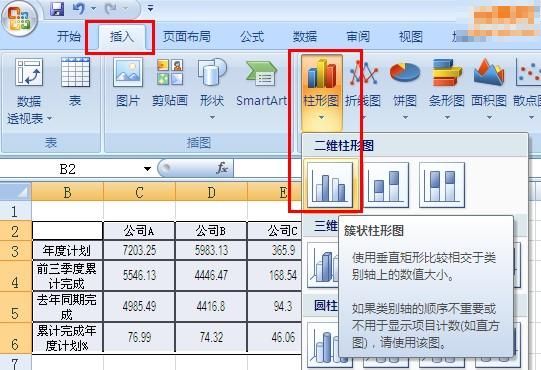
Task: Select column C header
Action: coord(139,192)
